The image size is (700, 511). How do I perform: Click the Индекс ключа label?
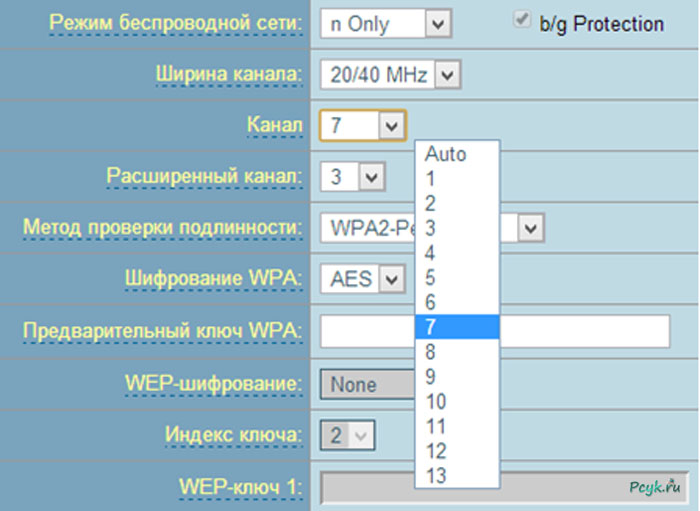233,435
